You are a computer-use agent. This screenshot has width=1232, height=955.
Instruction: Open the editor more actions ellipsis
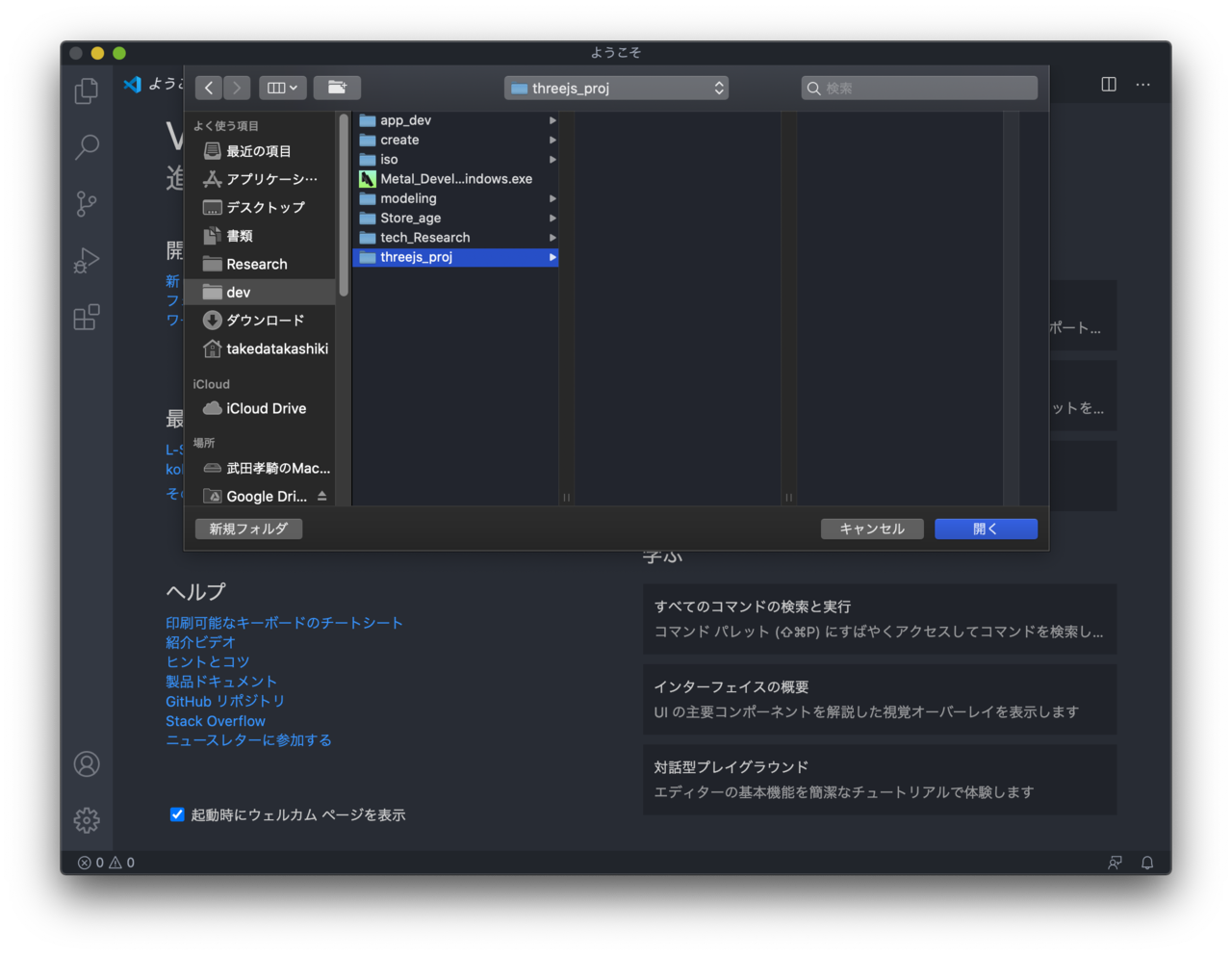coord(1142,85)
